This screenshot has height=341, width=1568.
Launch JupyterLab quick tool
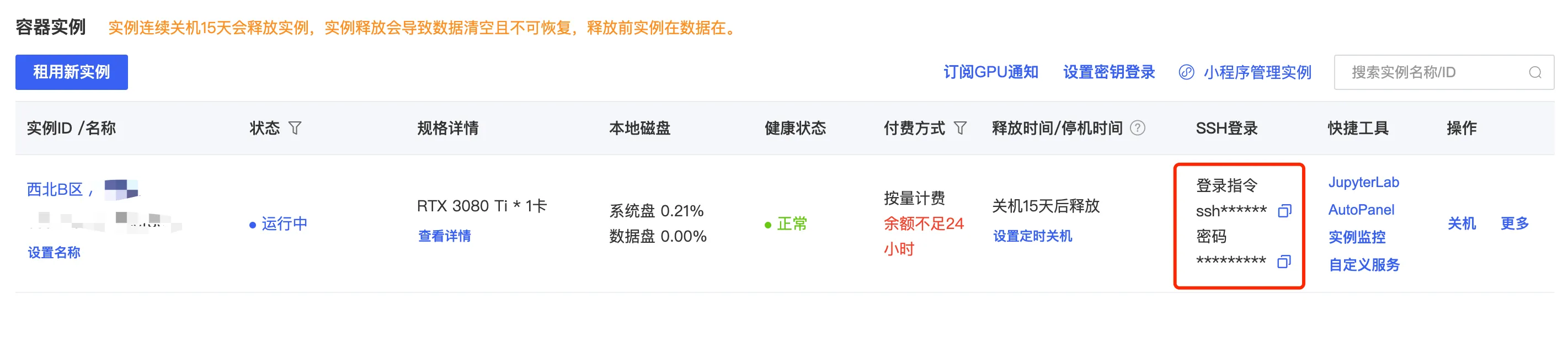[x=1363, y=182]
